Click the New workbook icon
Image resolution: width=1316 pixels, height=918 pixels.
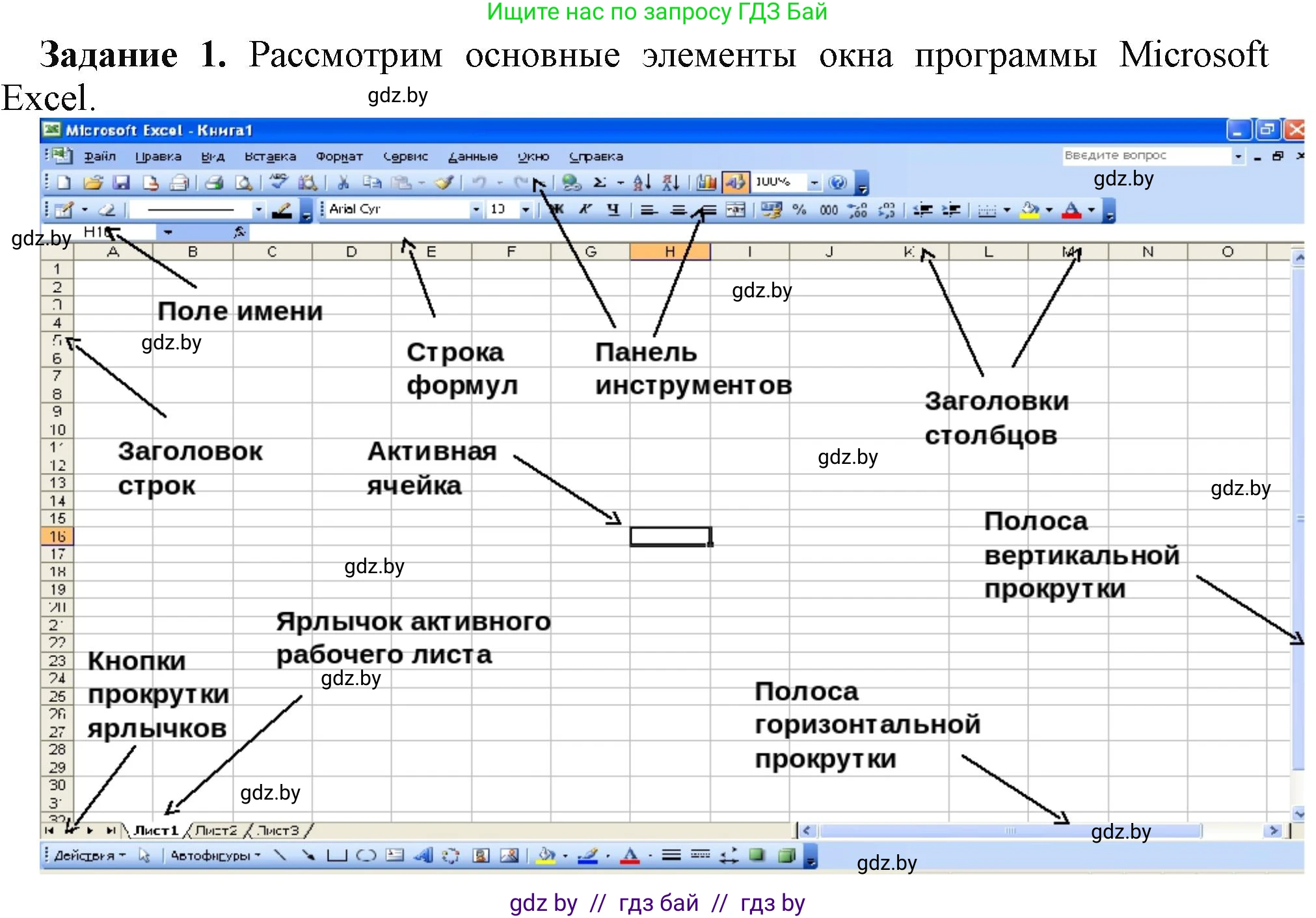point(64,183)
